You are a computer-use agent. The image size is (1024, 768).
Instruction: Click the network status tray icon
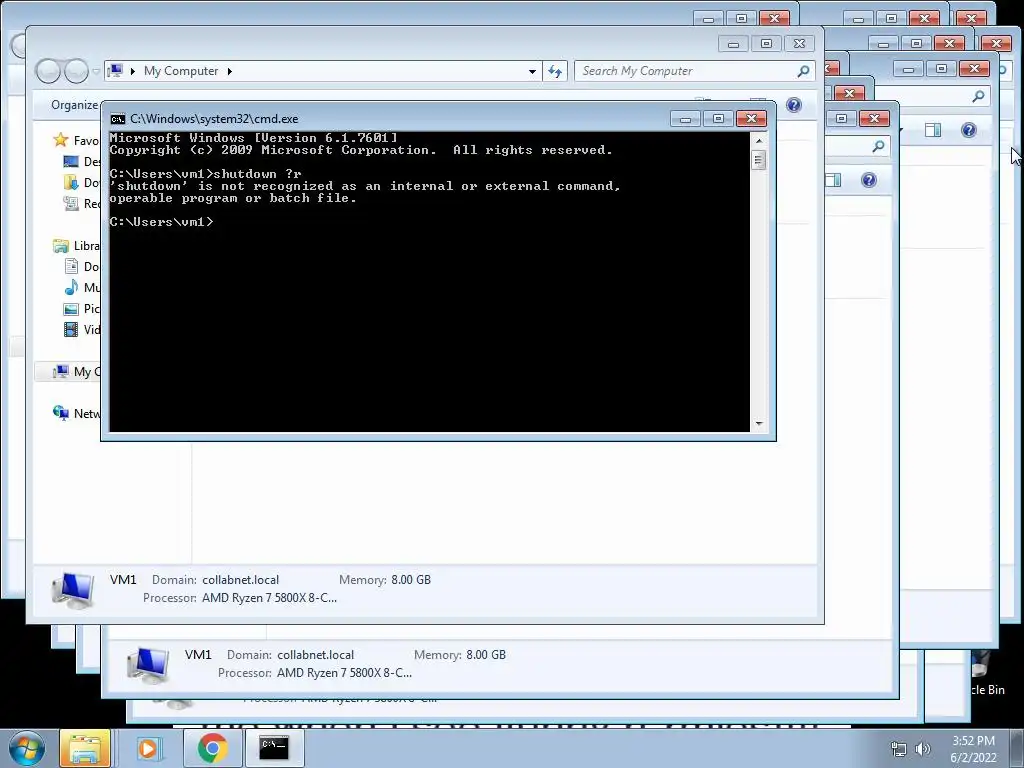coord(899,749)
